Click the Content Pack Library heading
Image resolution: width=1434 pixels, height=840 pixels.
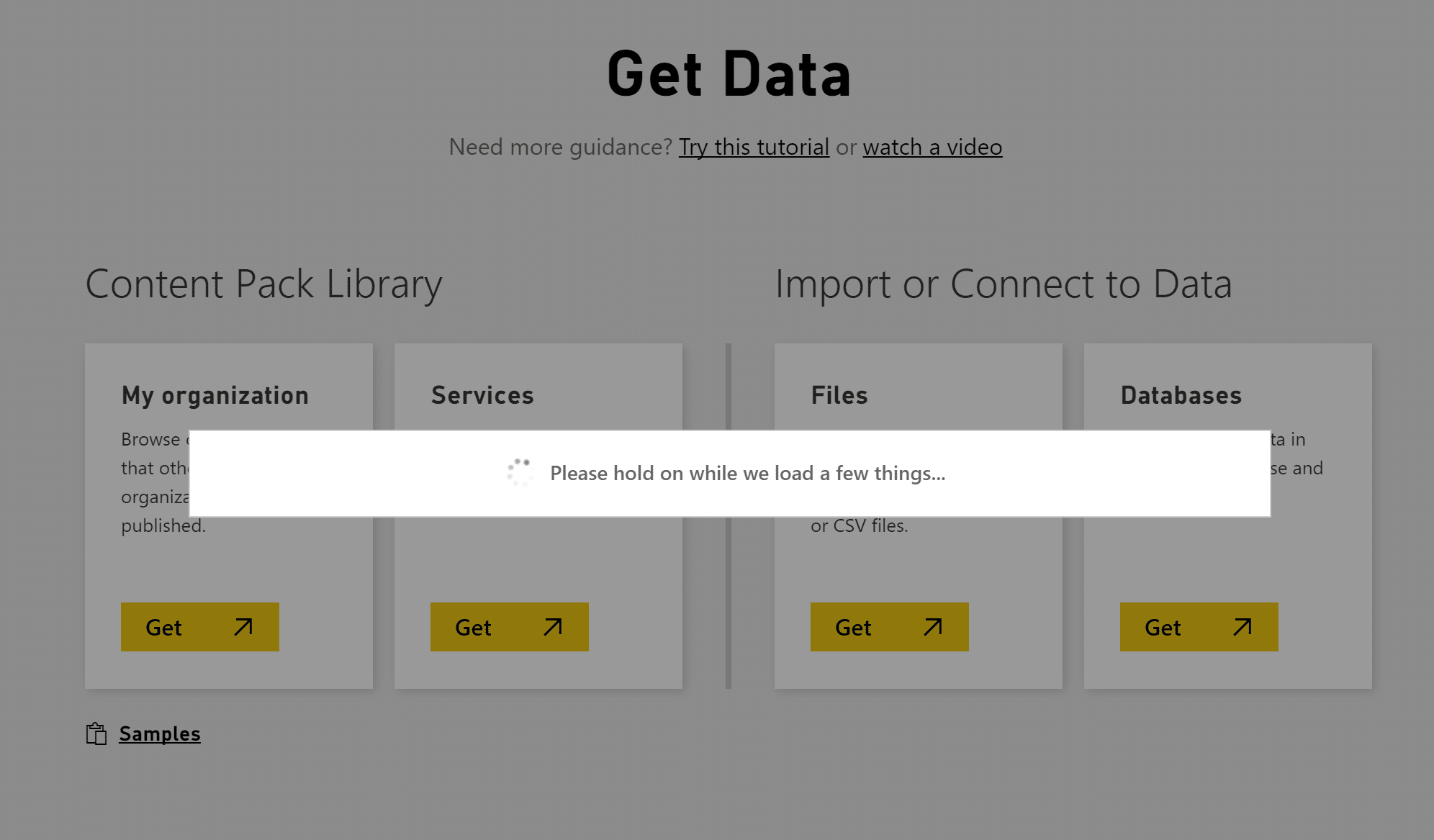263,284
